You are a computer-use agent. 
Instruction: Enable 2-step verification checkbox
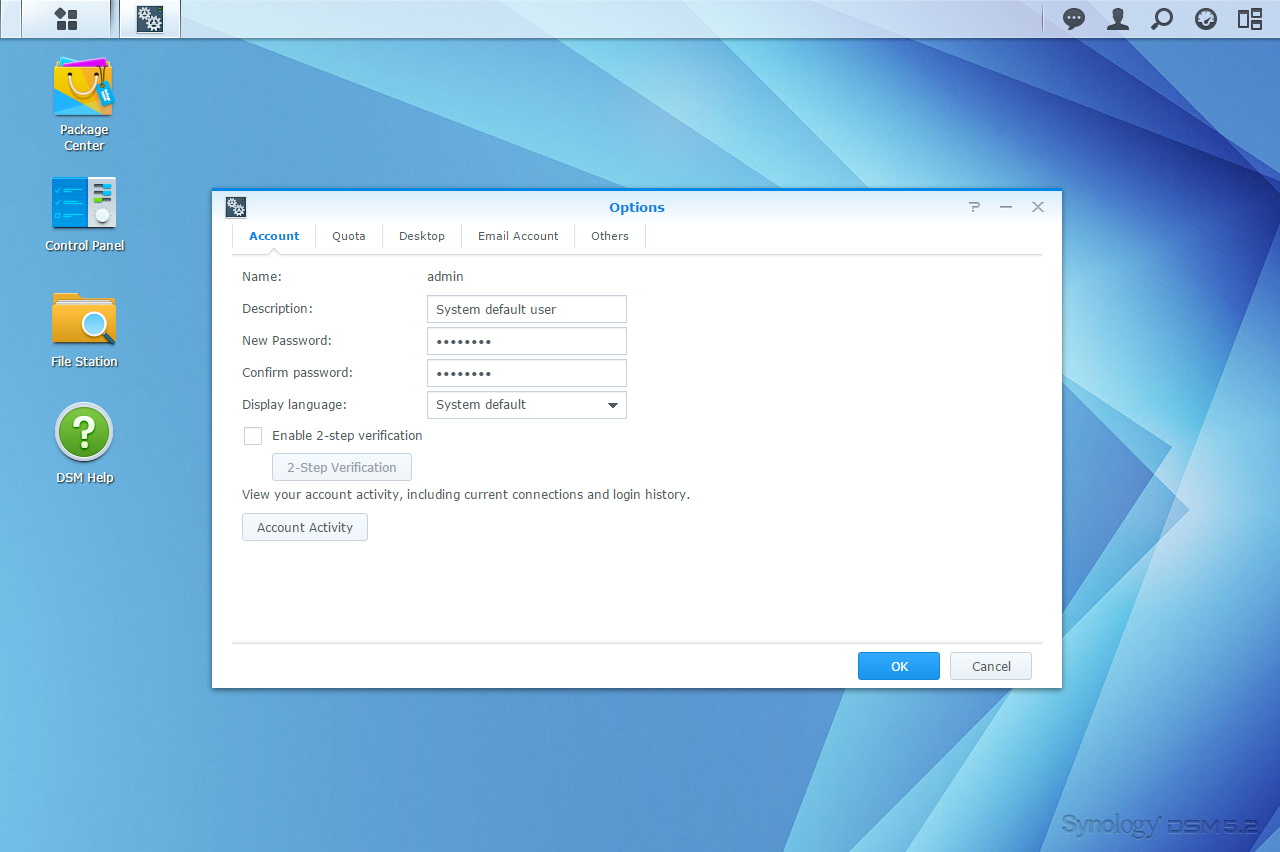tap(253, 436)
